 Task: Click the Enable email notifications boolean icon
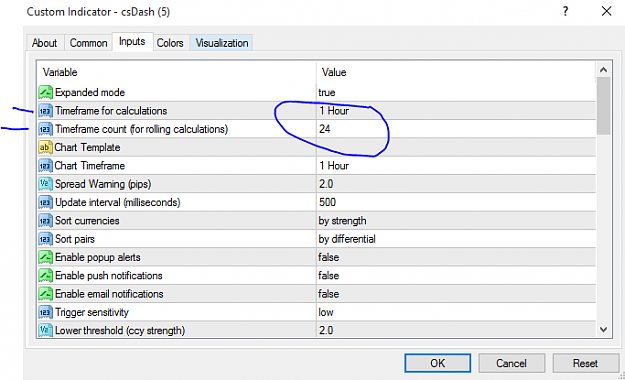pyautogui.click(x=45, y=294)
